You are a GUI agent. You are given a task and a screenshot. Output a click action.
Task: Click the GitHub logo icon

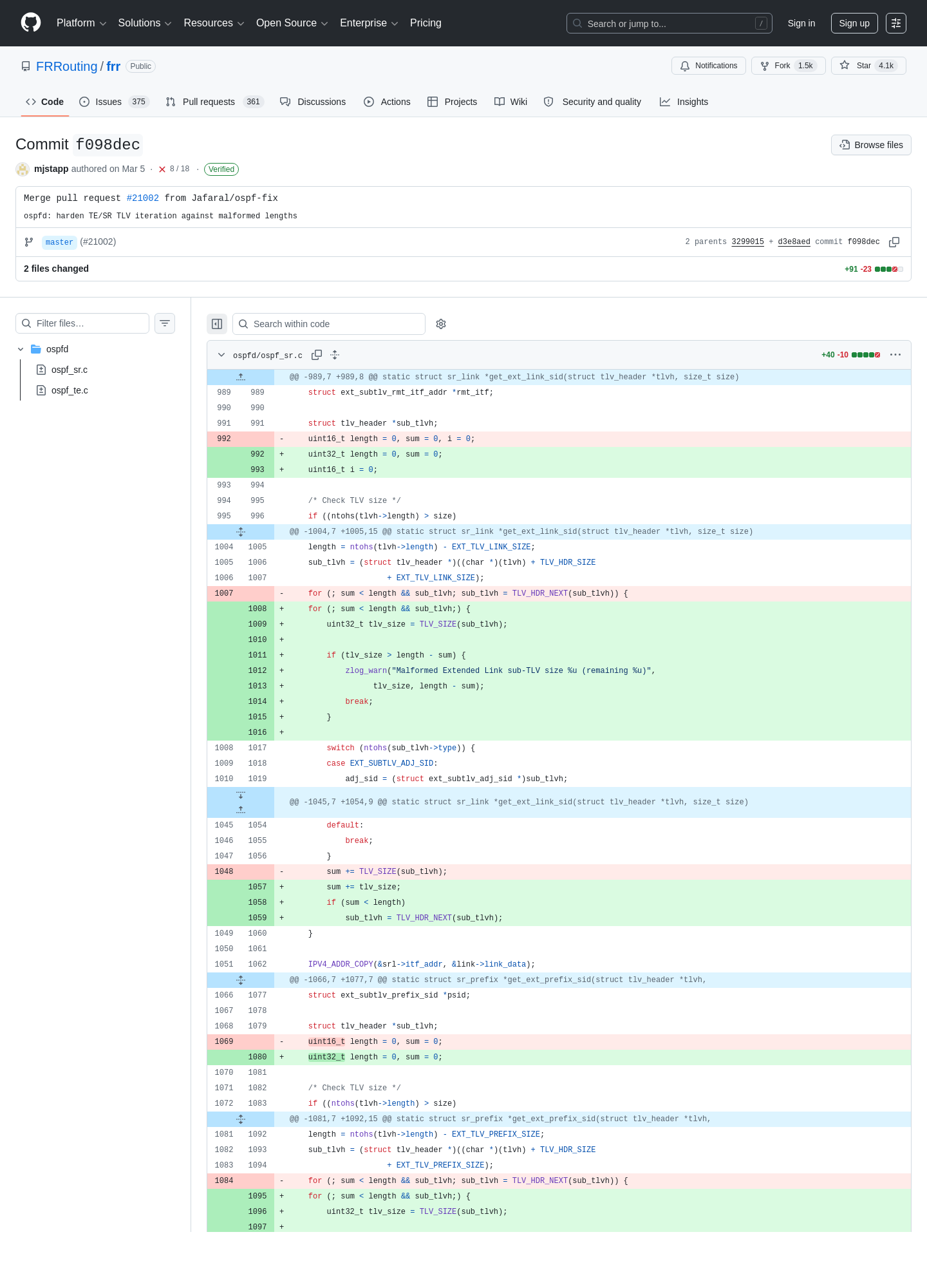31,23
